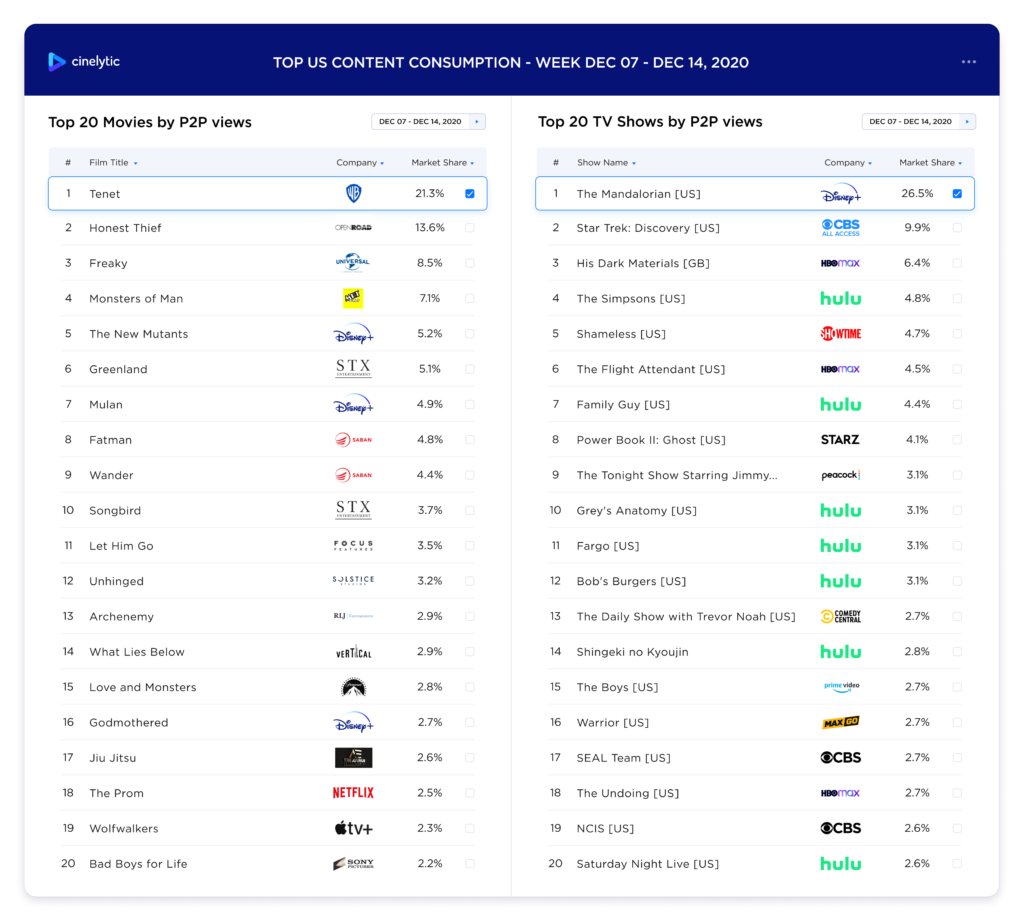The image size is (1024, 921).
Task: Click the yellow logo beside Monsters of Man
Action: [353, 298]
